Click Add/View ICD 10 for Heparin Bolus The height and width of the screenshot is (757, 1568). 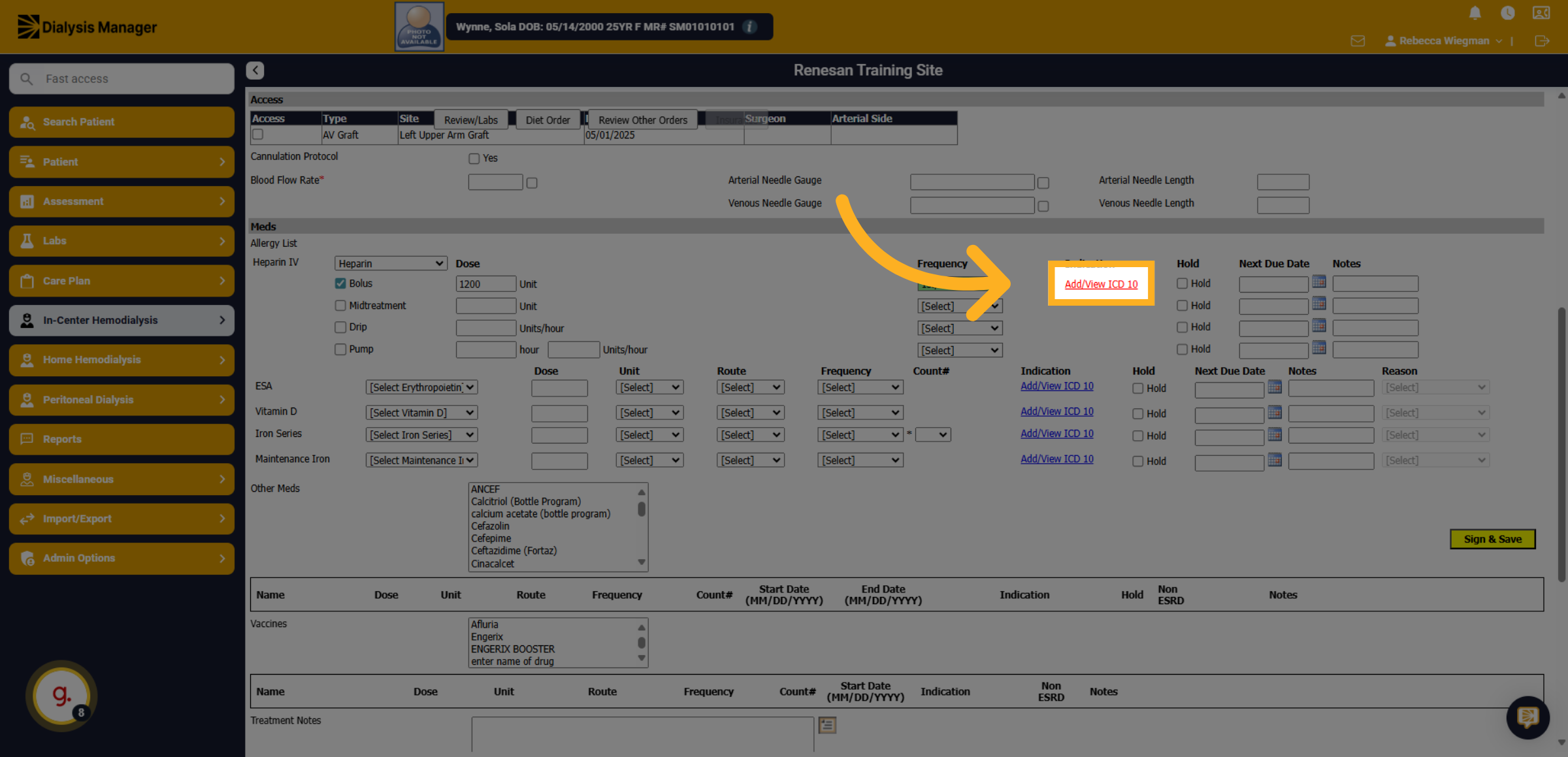coord(1102,284)
